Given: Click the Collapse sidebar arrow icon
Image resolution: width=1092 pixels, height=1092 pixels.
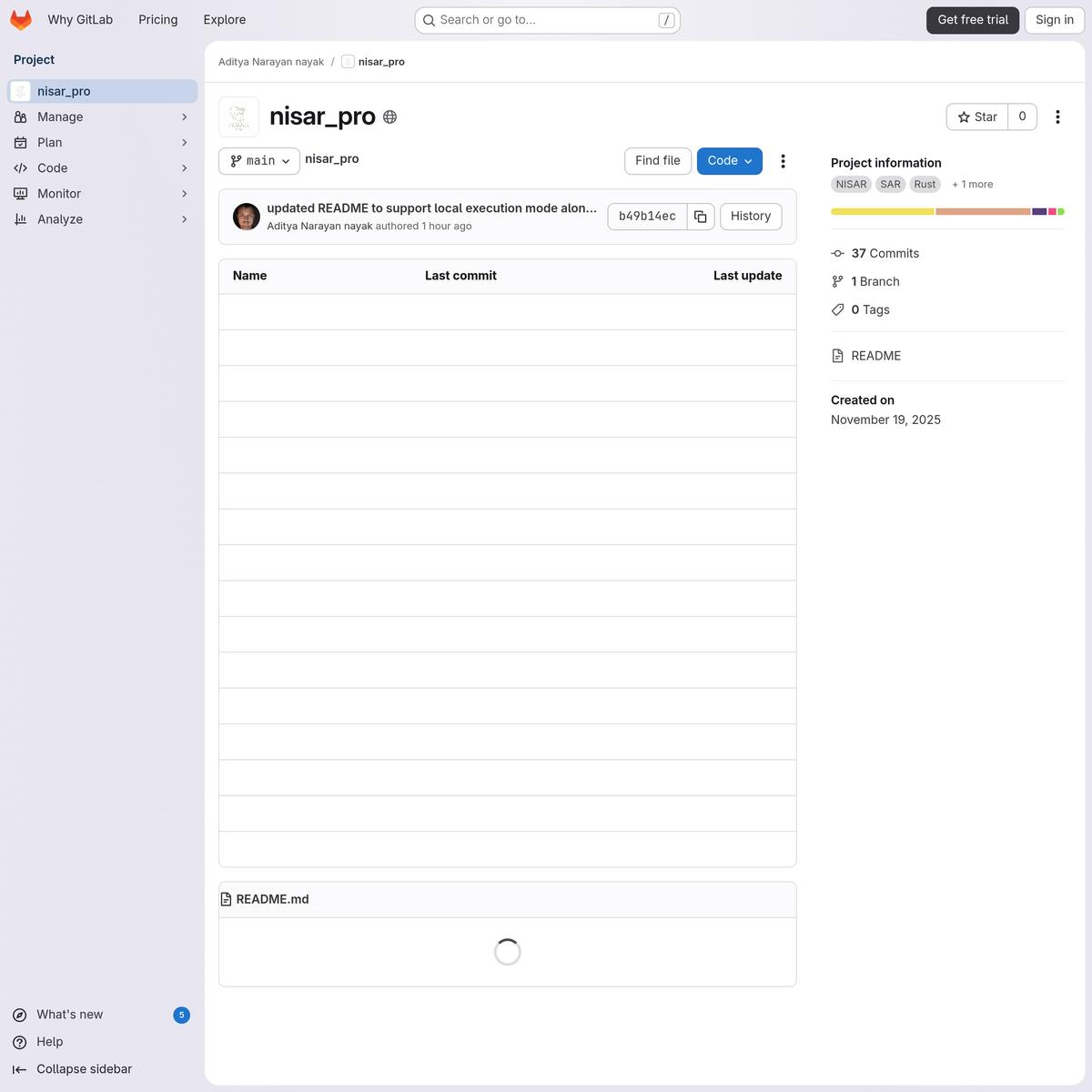Looking at the screenshot, I should [x=20, y=1069].
